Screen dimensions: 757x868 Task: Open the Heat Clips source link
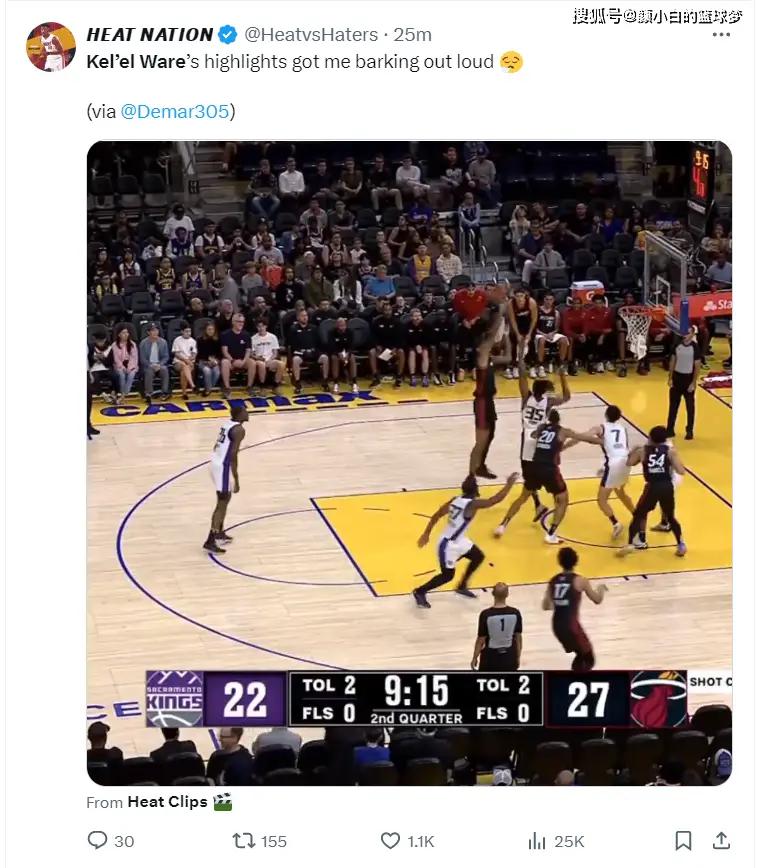[x=167, y=802]
